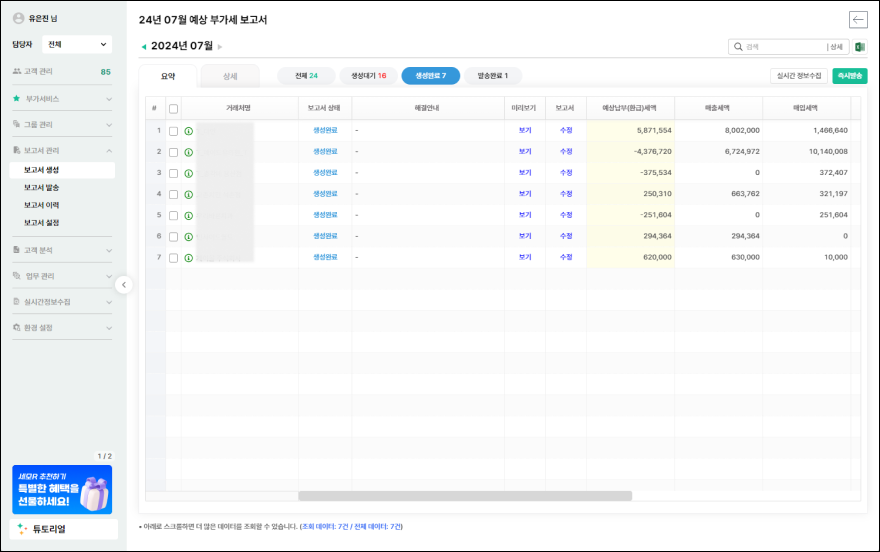880x552 pixels.
Task: Check the checkbox for row 7
Action: click(x=173, y=257)
